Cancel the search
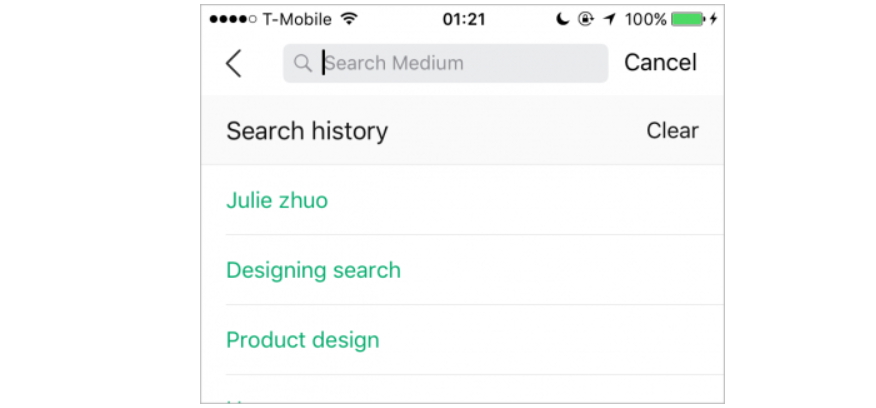 (x=660, y=63)
